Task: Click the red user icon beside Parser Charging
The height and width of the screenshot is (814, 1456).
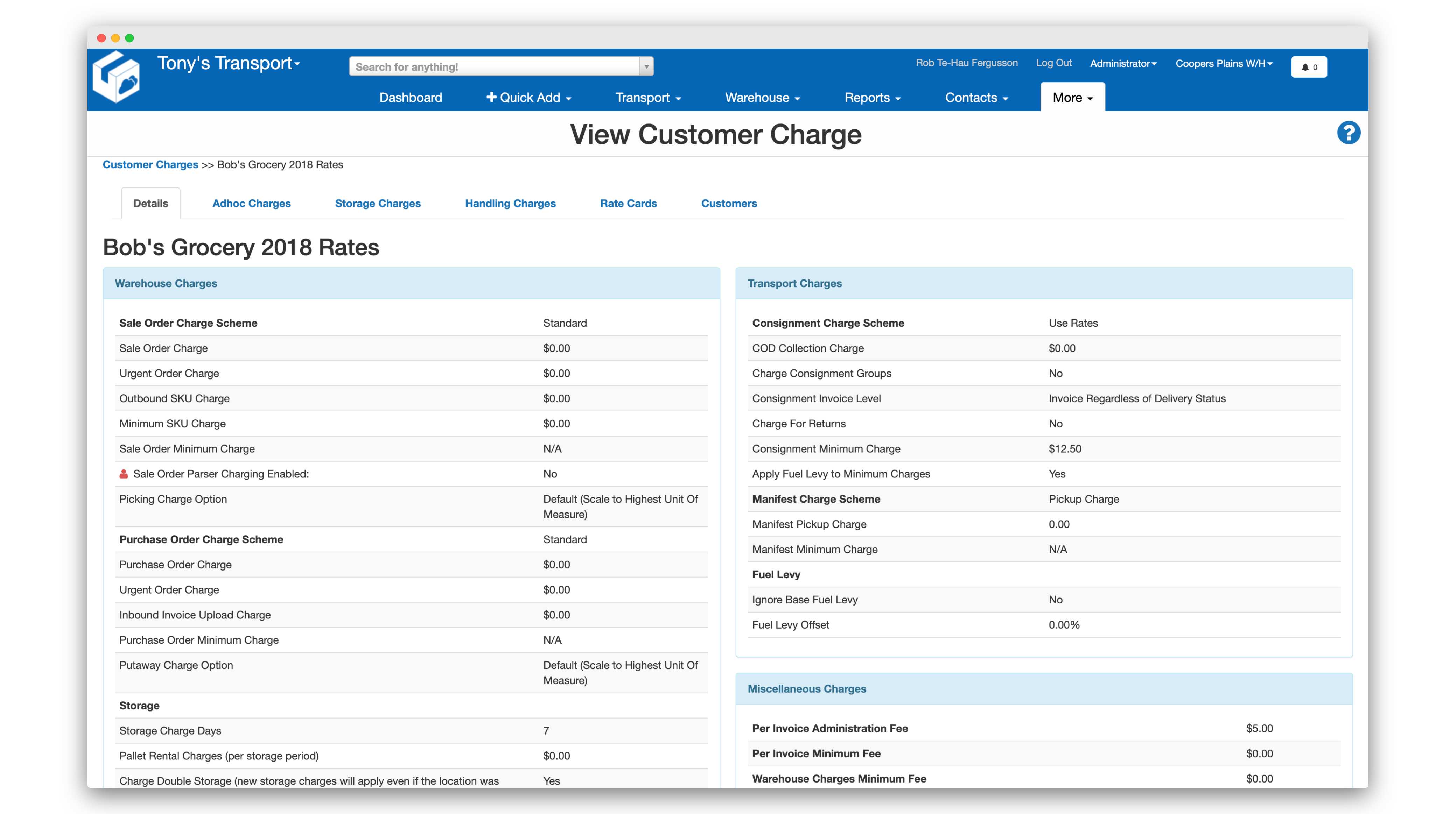Action: (123, 474)
